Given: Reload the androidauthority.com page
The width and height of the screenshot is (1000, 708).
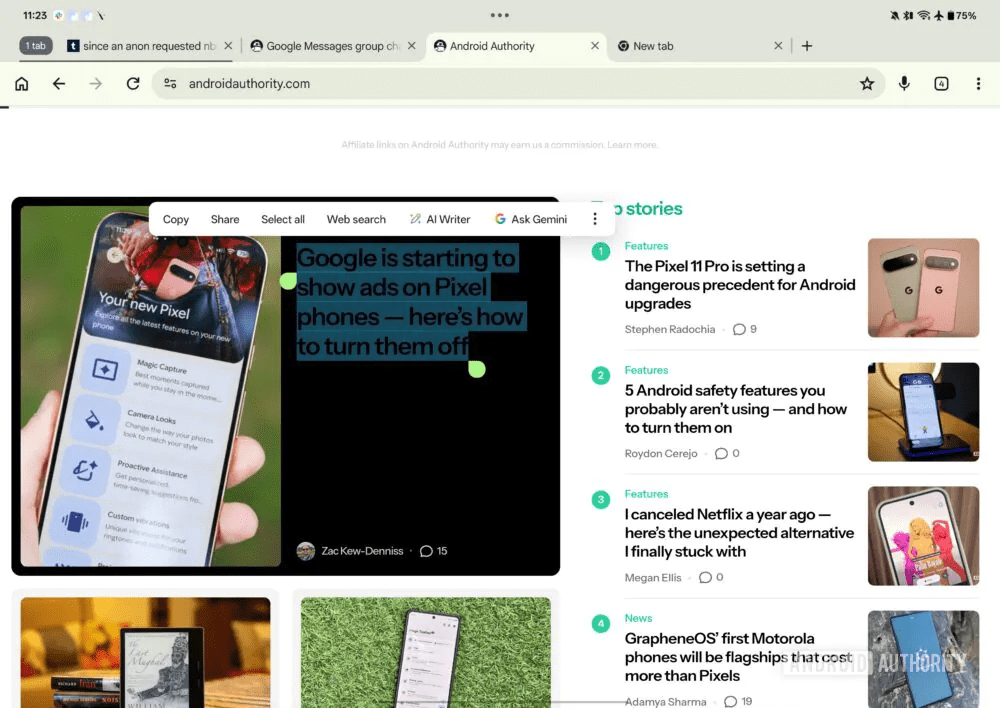Looking at the screenshot, I should [x=133, y=84].
